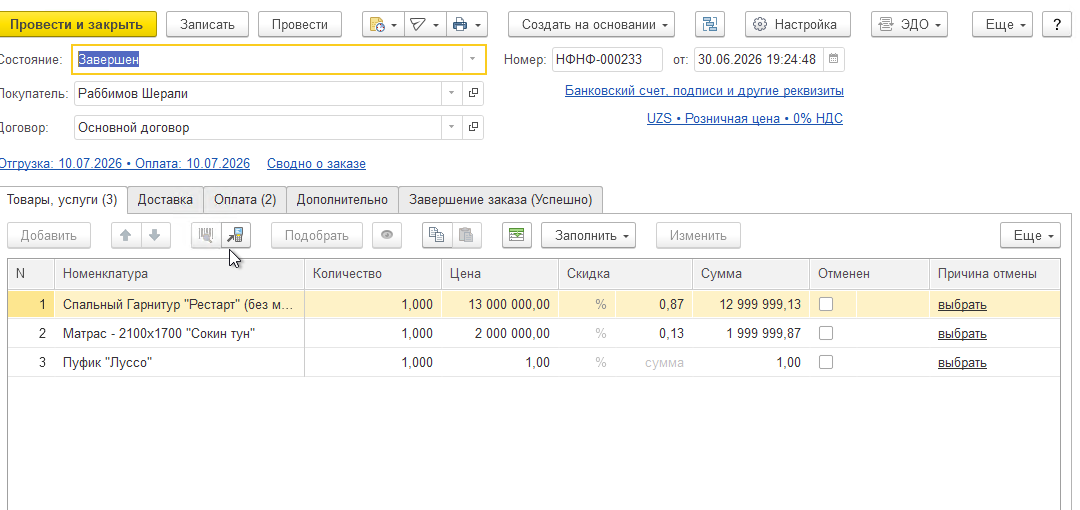Switch to the Доставка tab
Screen dimensions: 1080x510
(x=165, y=200)
